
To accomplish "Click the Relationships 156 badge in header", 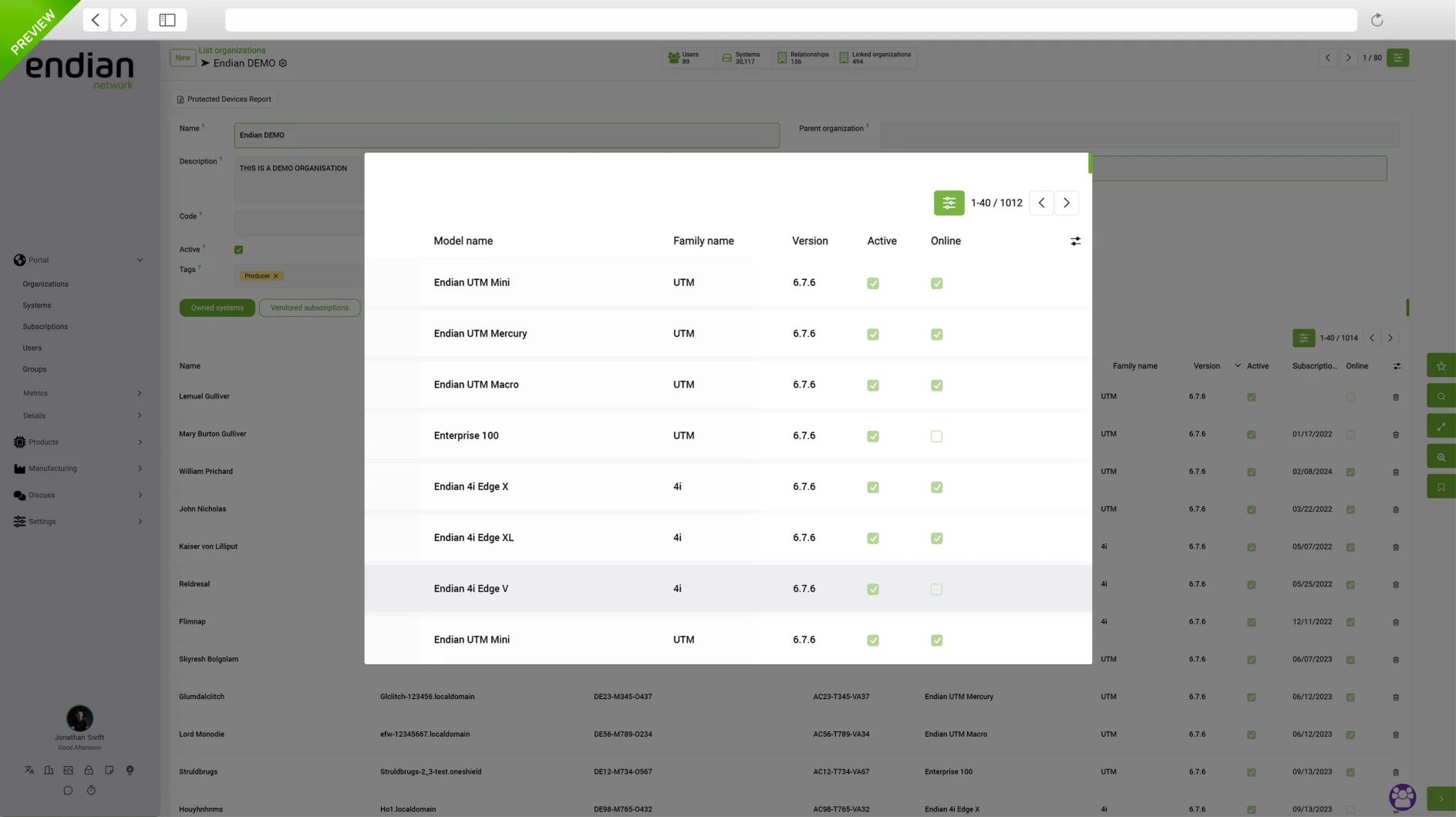I will point(804,57).
